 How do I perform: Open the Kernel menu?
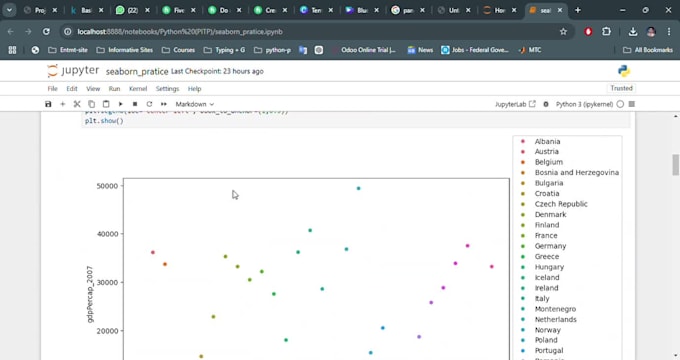click(138, 88)
